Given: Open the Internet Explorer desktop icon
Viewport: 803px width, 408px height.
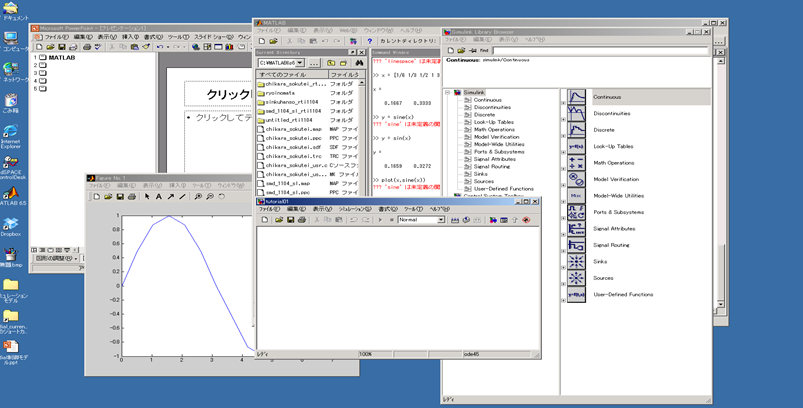Looking at the screenshot, I should click(11, 135).
